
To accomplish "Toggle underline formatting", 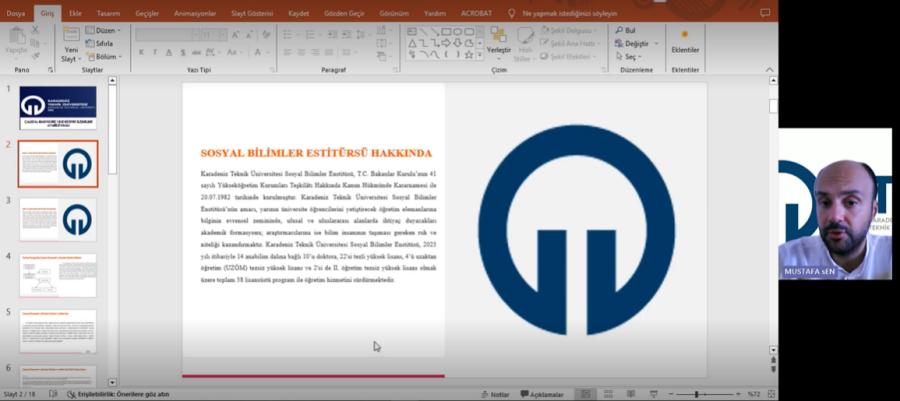I will point(169,52).
